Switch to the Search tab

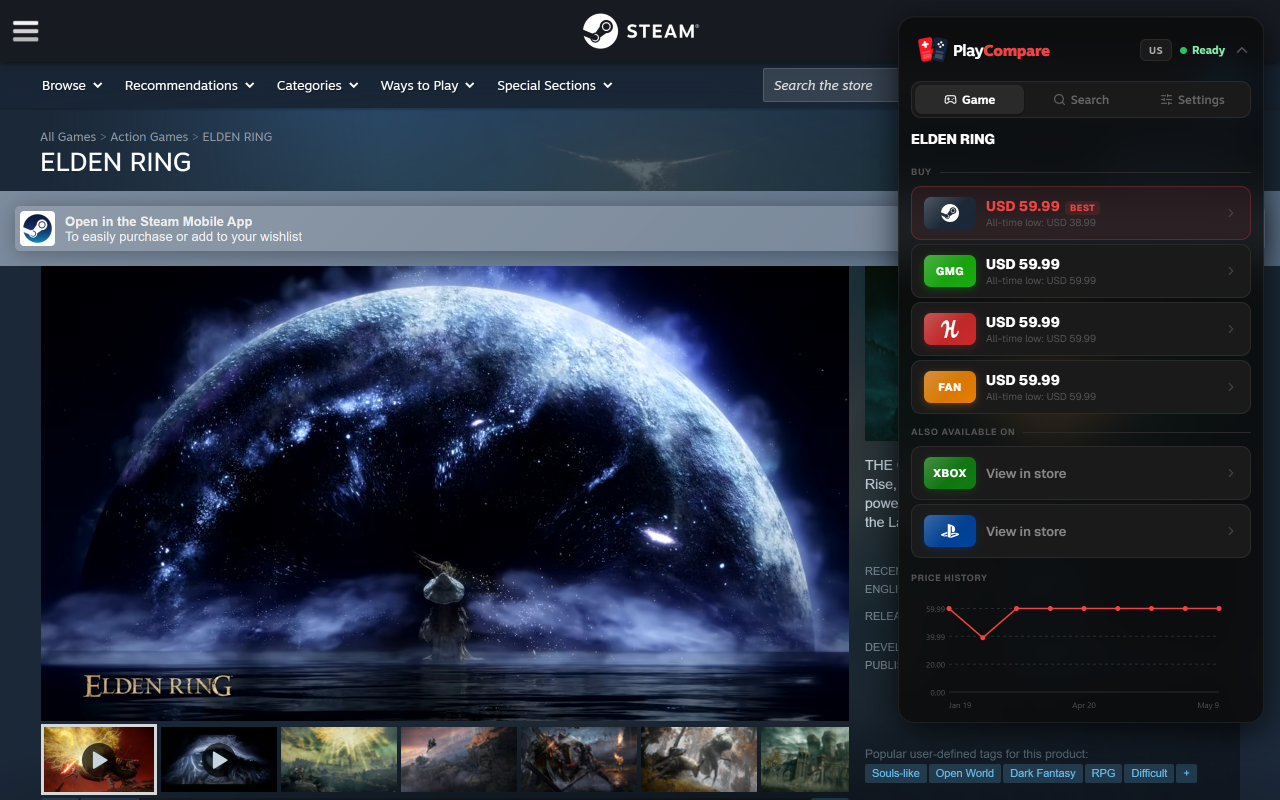click(x=1081, y=100)
